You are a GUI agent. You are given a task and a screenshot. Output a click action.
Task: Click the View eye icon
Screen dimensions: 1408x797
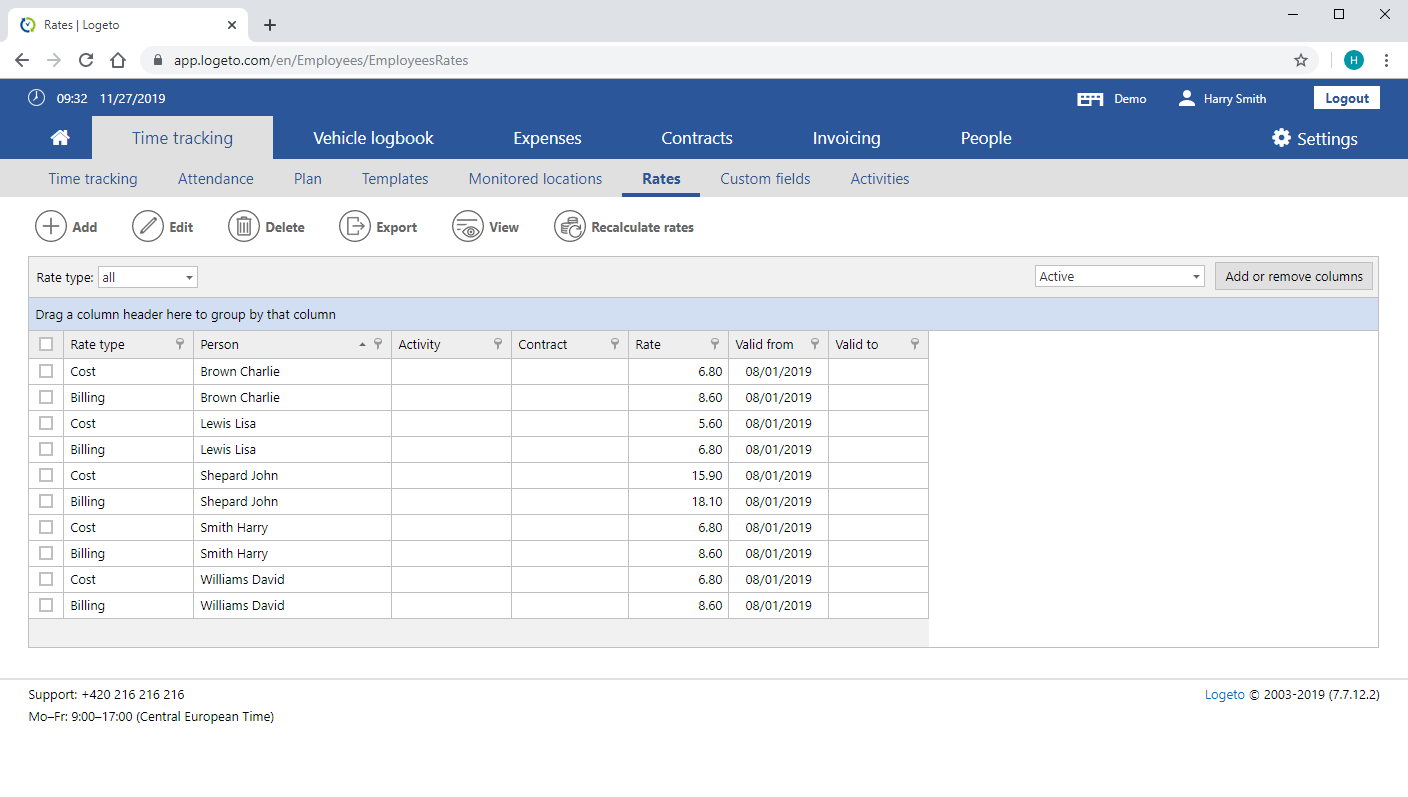pyautogui.click(x=468, y=227)
